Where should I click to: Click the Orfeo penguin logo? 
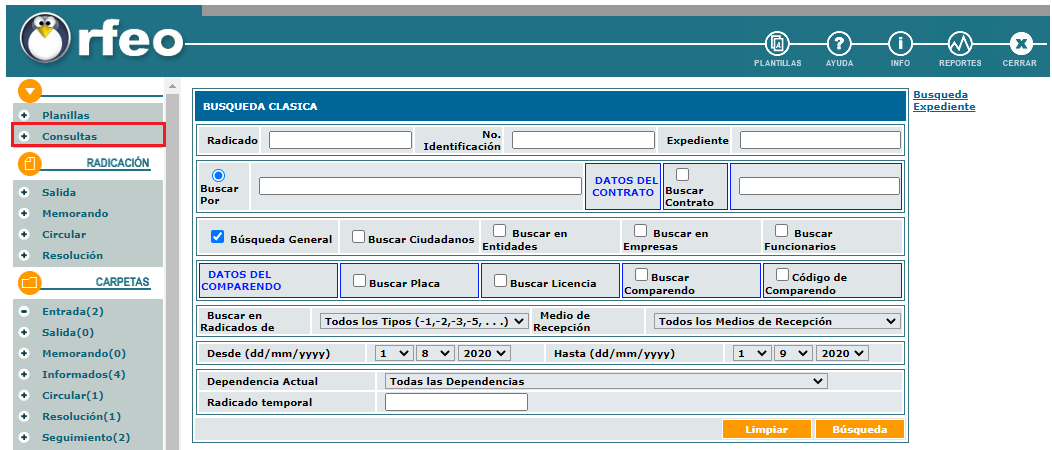(x=45, y=38)
